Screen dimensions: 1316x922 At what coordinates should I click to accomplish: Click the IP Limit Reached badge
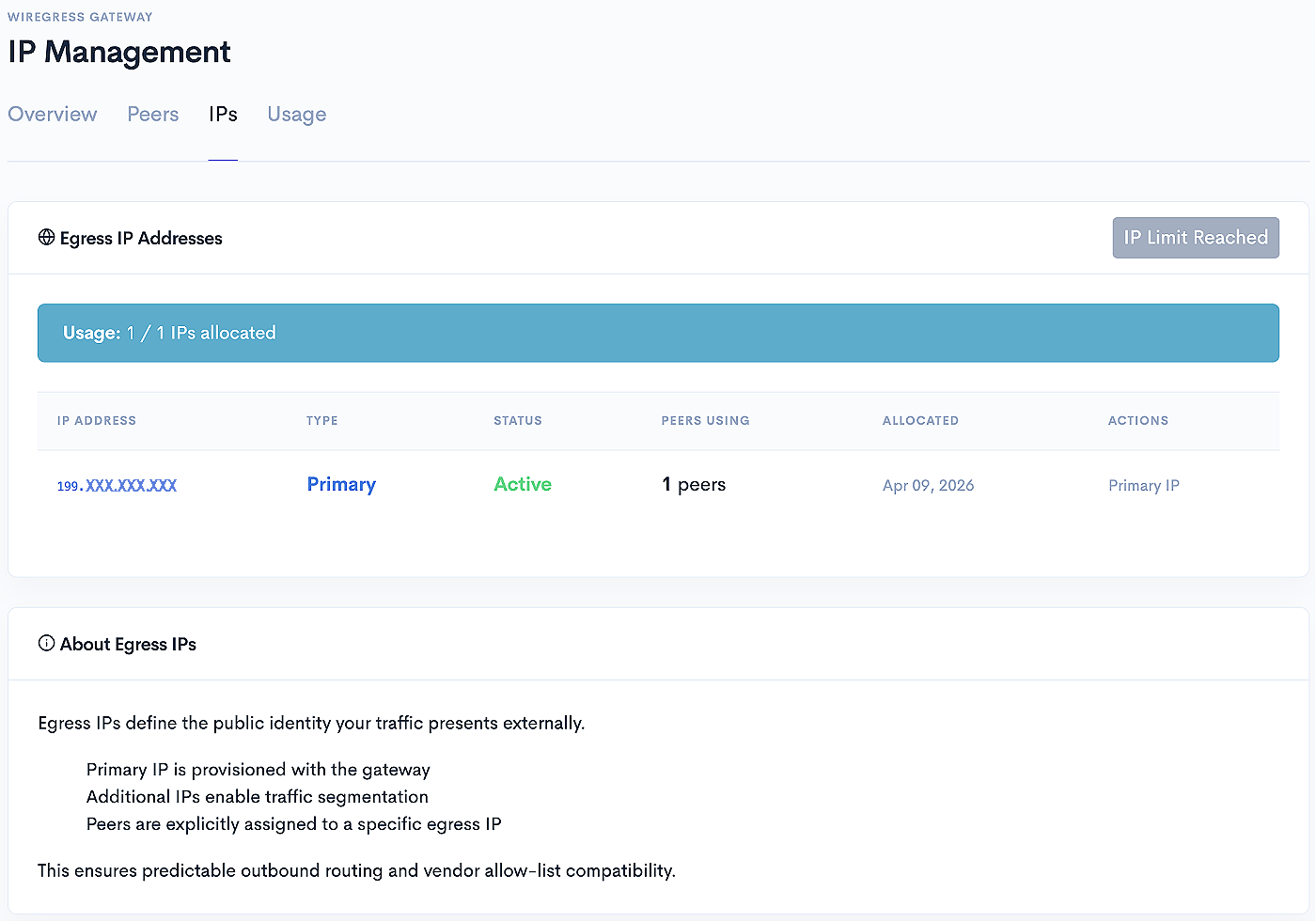1195,238
